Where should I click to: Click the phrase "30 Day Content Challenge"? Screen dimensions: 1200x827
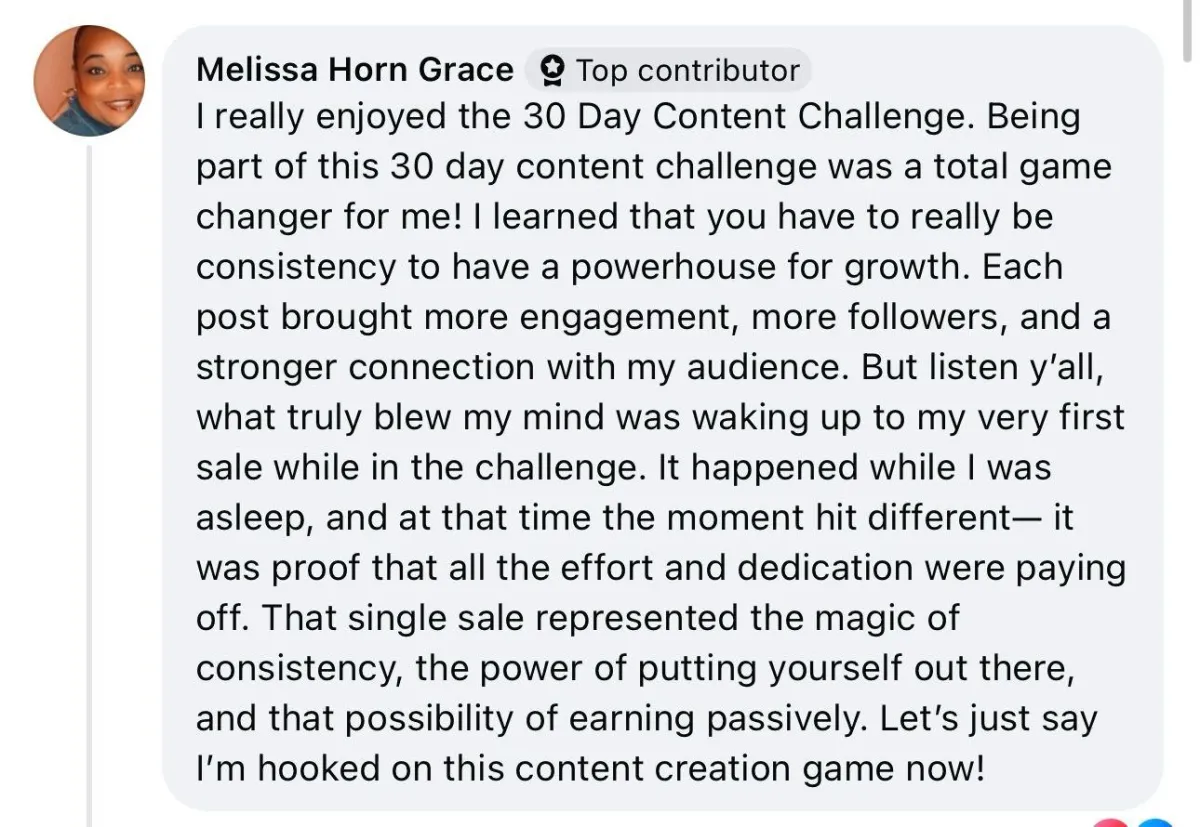[749, 118]
